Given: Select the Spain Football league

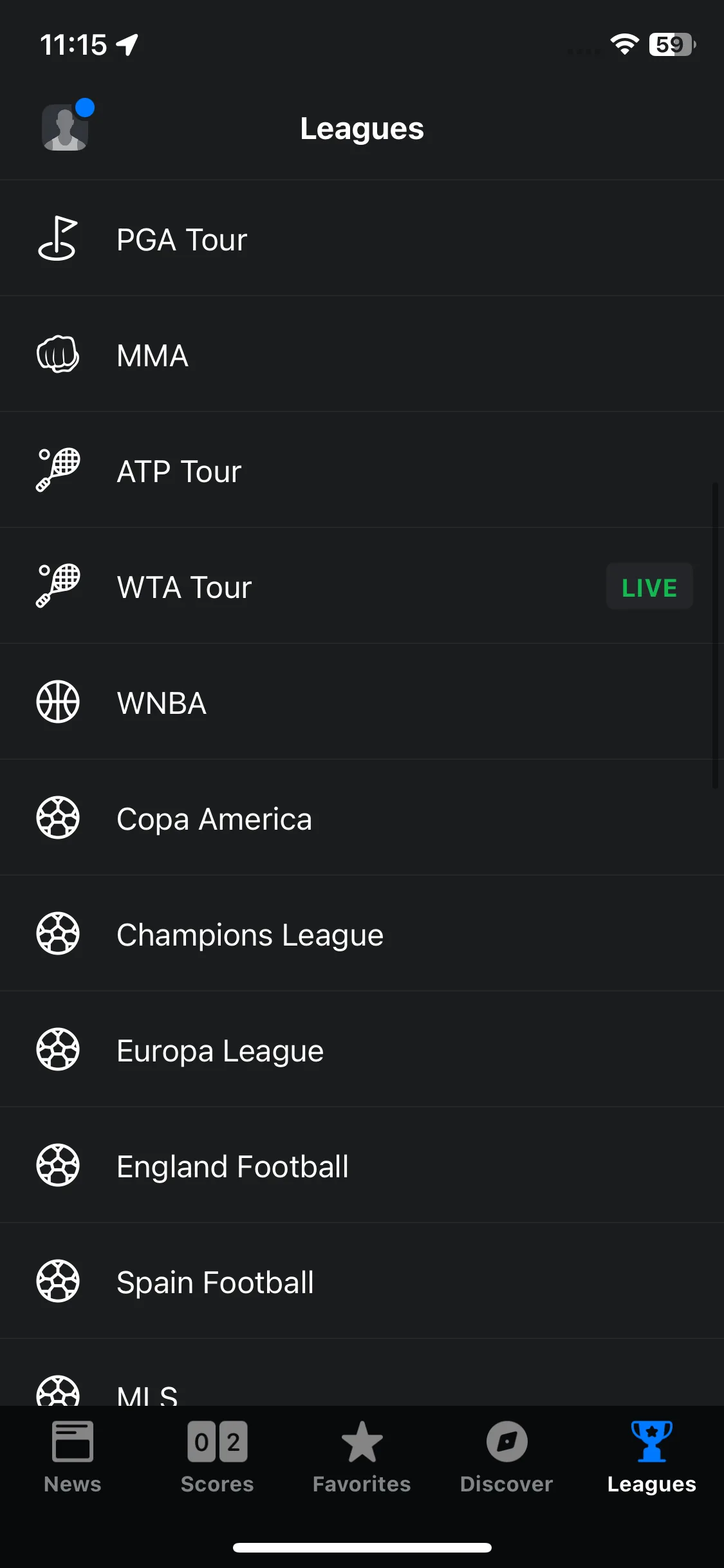Looking at the screenshot, I should point(362,1281).
